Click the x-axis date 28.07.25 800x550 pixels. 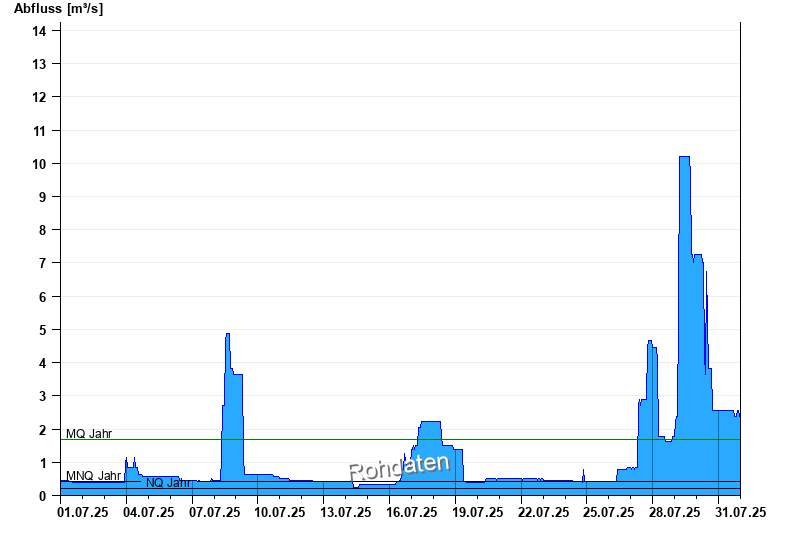tap(674, 512)
